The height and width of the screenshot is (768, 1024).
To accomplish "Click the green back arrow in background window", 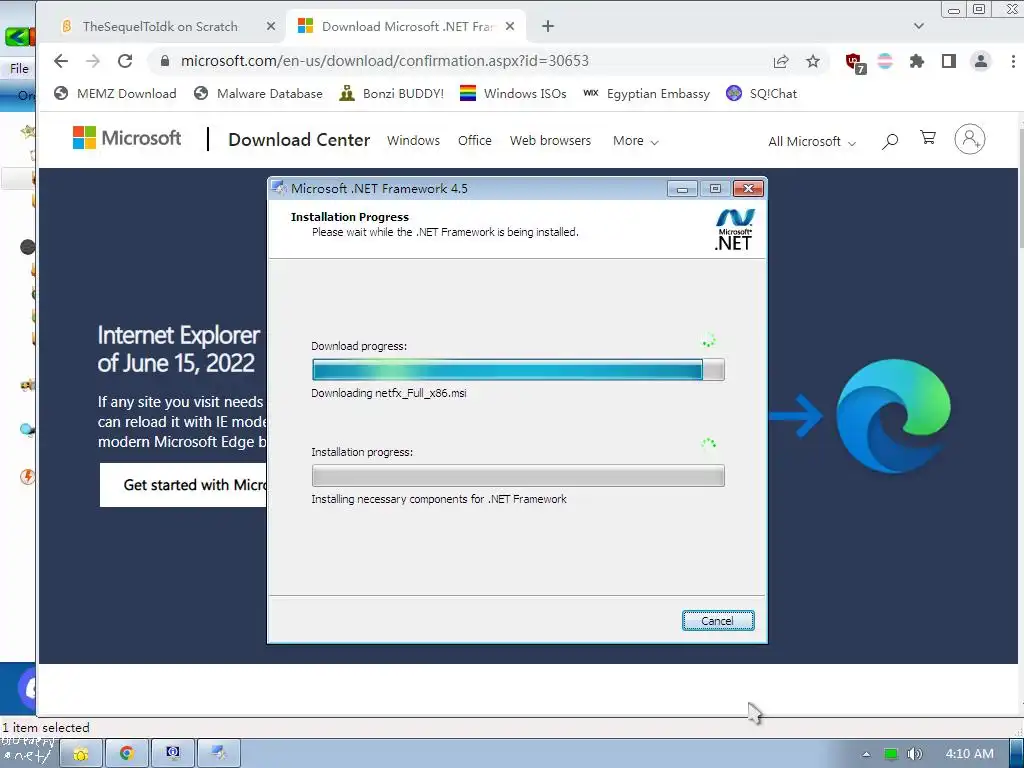I will [18, 36].
